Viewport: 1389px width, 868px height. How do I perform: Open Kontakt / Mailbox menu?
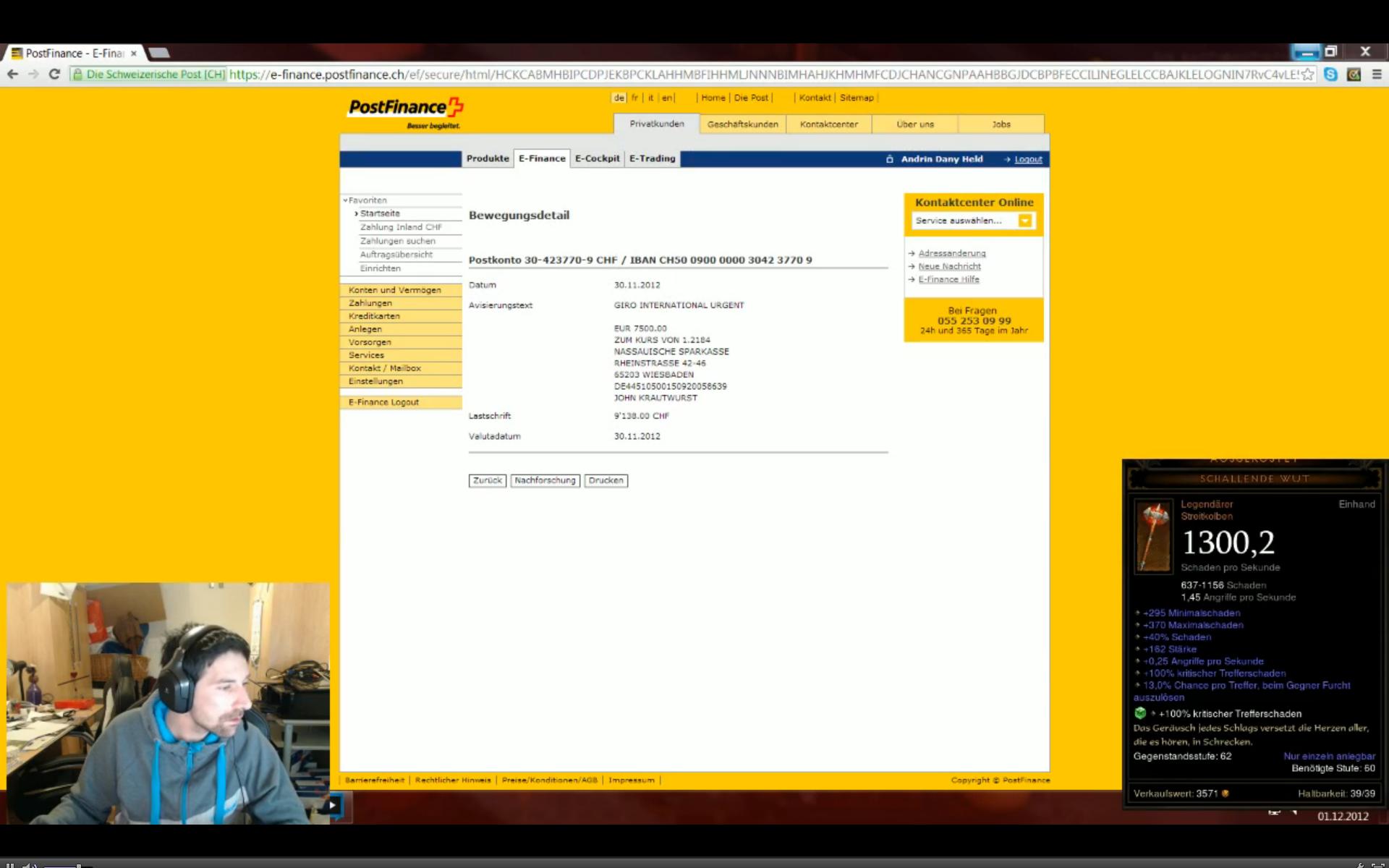coord(401,368)
